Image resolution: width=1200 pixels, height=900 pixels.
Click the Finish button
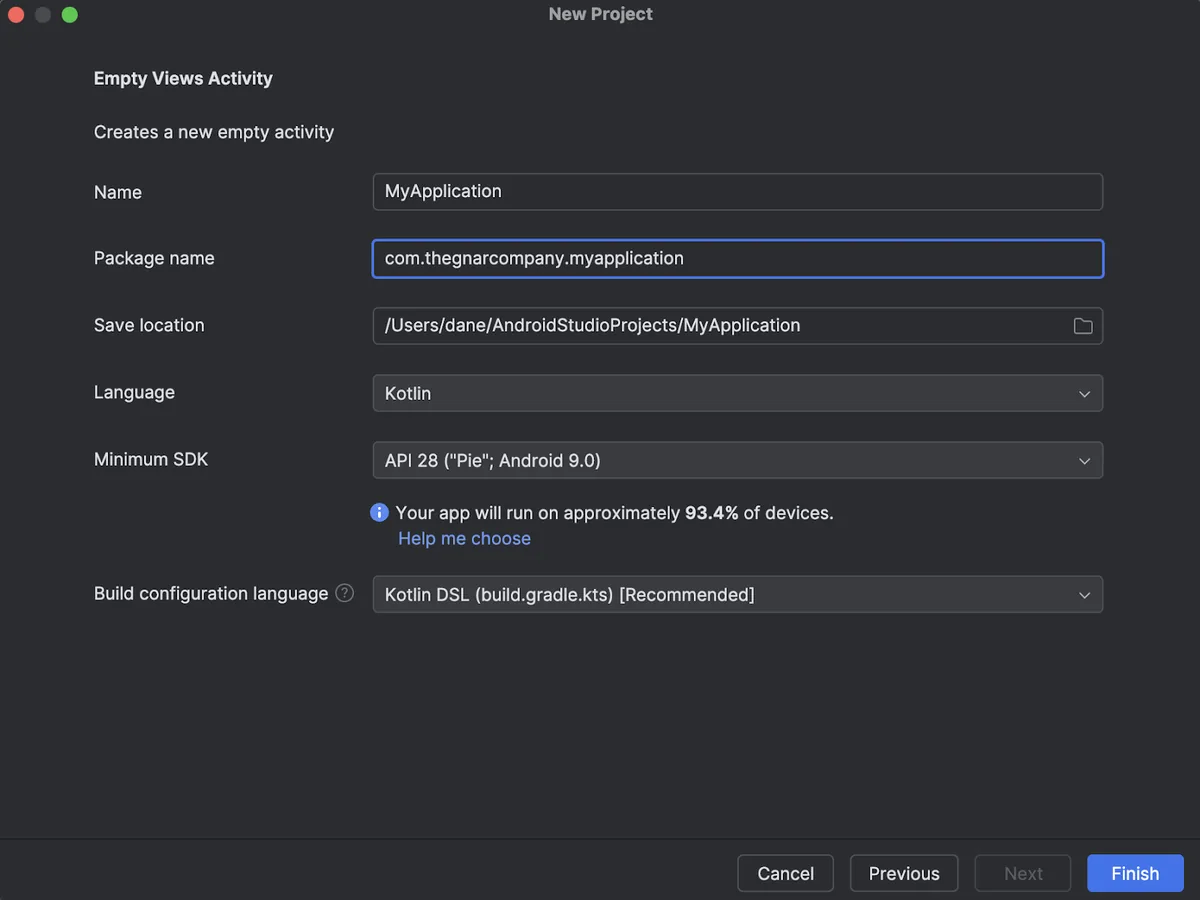(x=1135, y=873)
